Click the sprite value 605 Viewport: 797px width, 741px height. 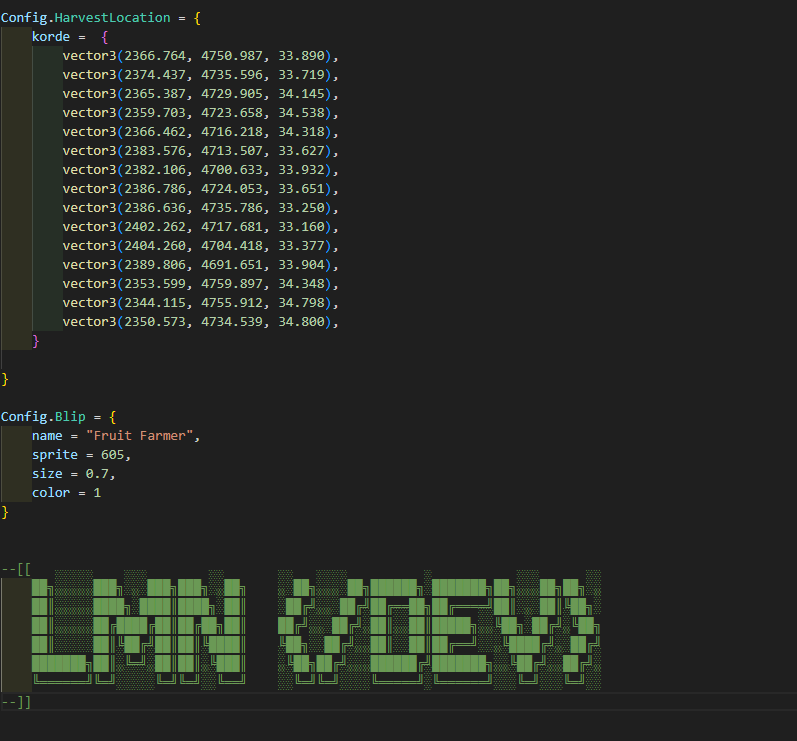coord(112,455)
